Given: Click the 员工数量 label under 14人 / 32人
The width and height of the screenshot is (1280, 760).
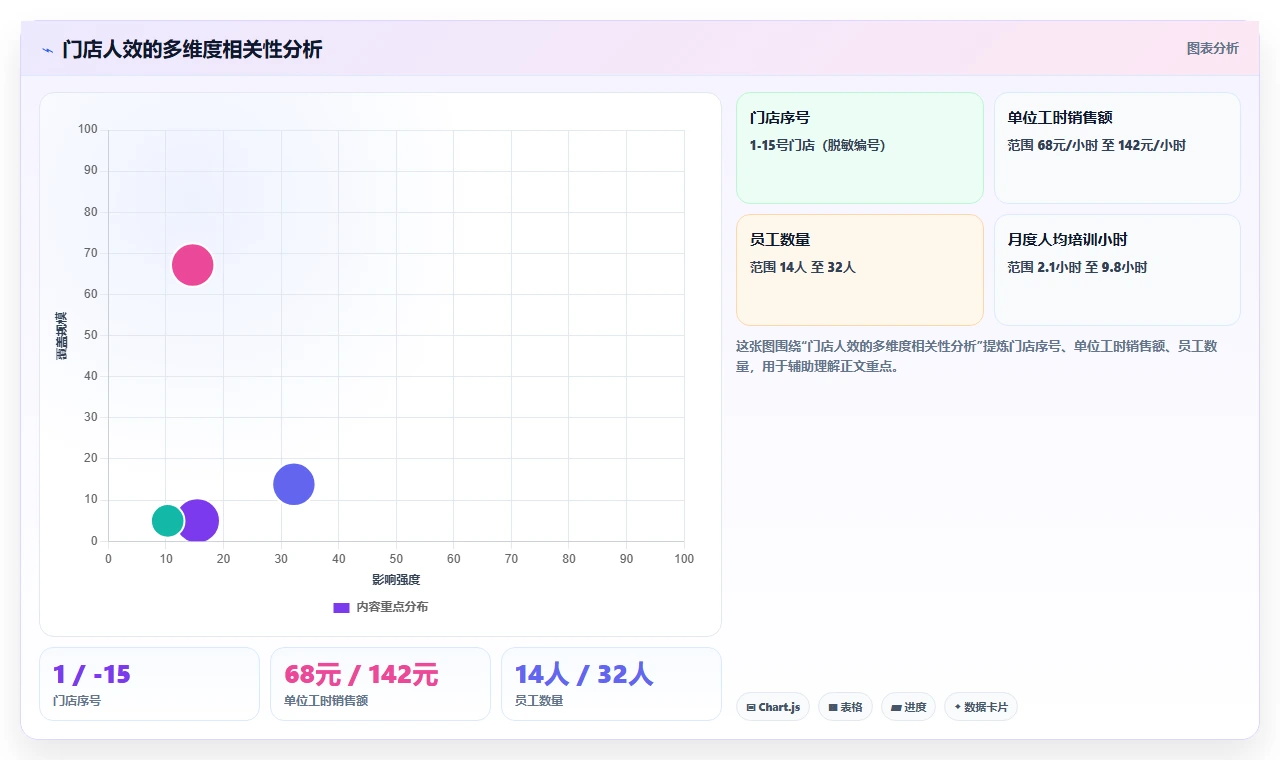Looking at the screenshot, I should tap(539, 701).
